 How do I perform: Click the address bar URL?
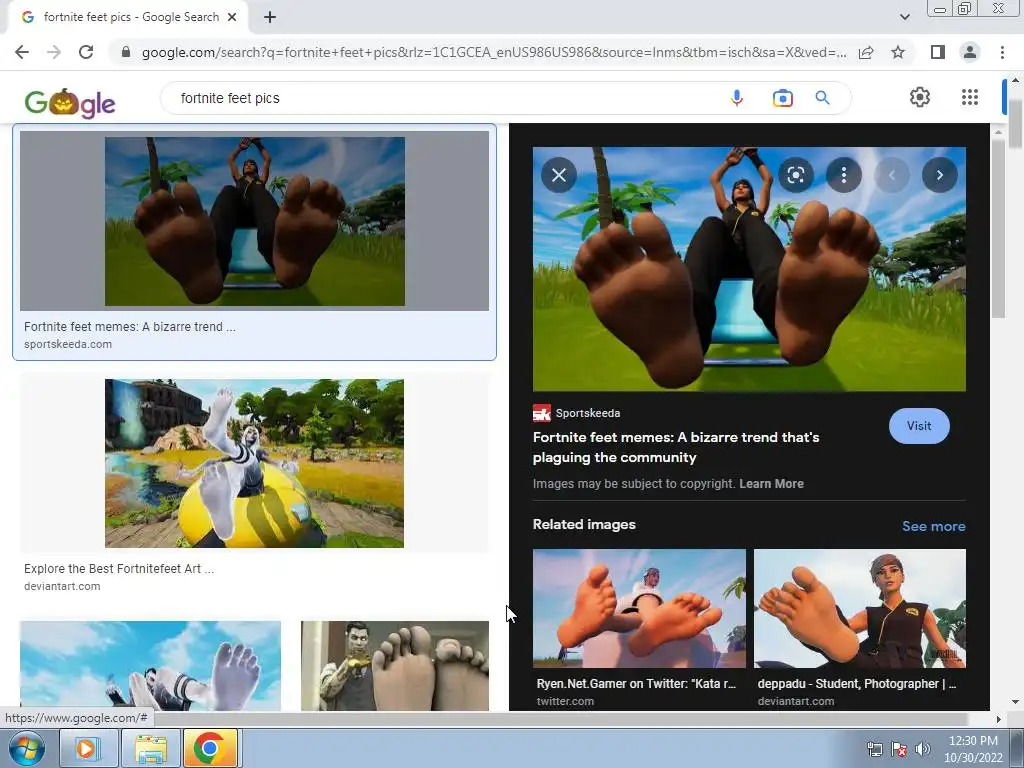tap(494, 52)
